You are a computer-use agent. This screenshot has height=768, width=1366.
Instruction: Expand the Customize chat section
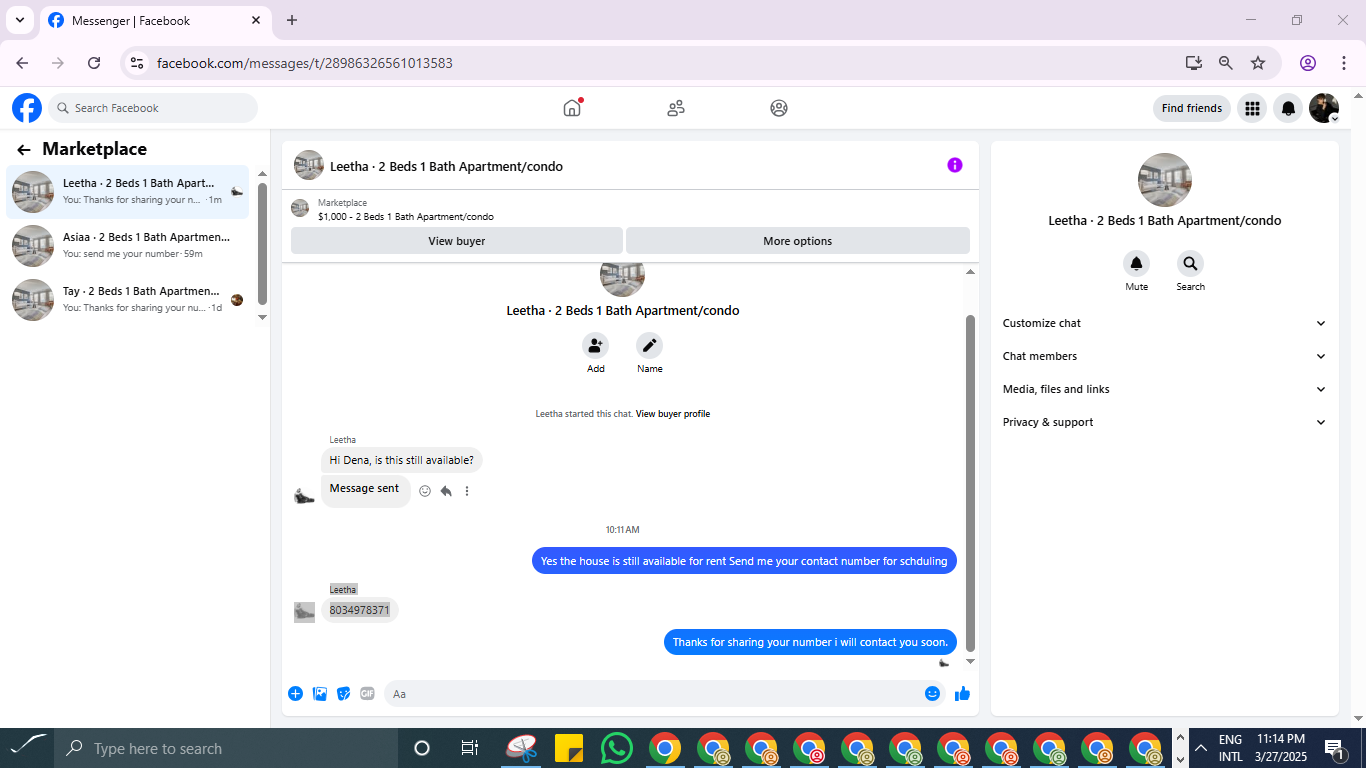(x=1164, y=324)
